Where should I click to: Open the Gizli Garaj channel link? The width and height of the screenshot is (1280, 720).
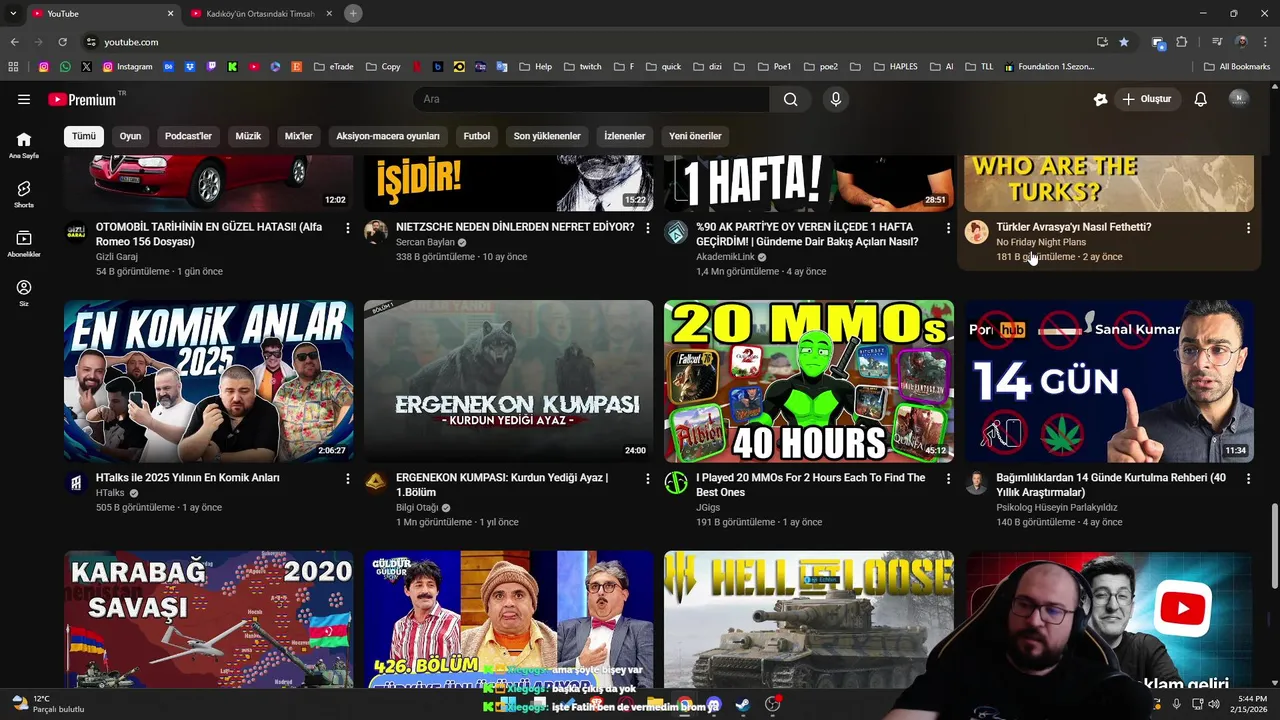tap(117, 257)
